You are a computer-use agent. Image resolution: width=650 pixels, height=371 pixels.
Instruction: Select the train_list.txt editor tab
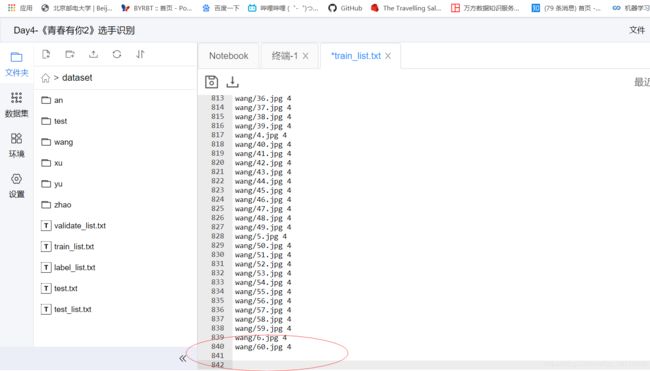[x=356, y=56]
